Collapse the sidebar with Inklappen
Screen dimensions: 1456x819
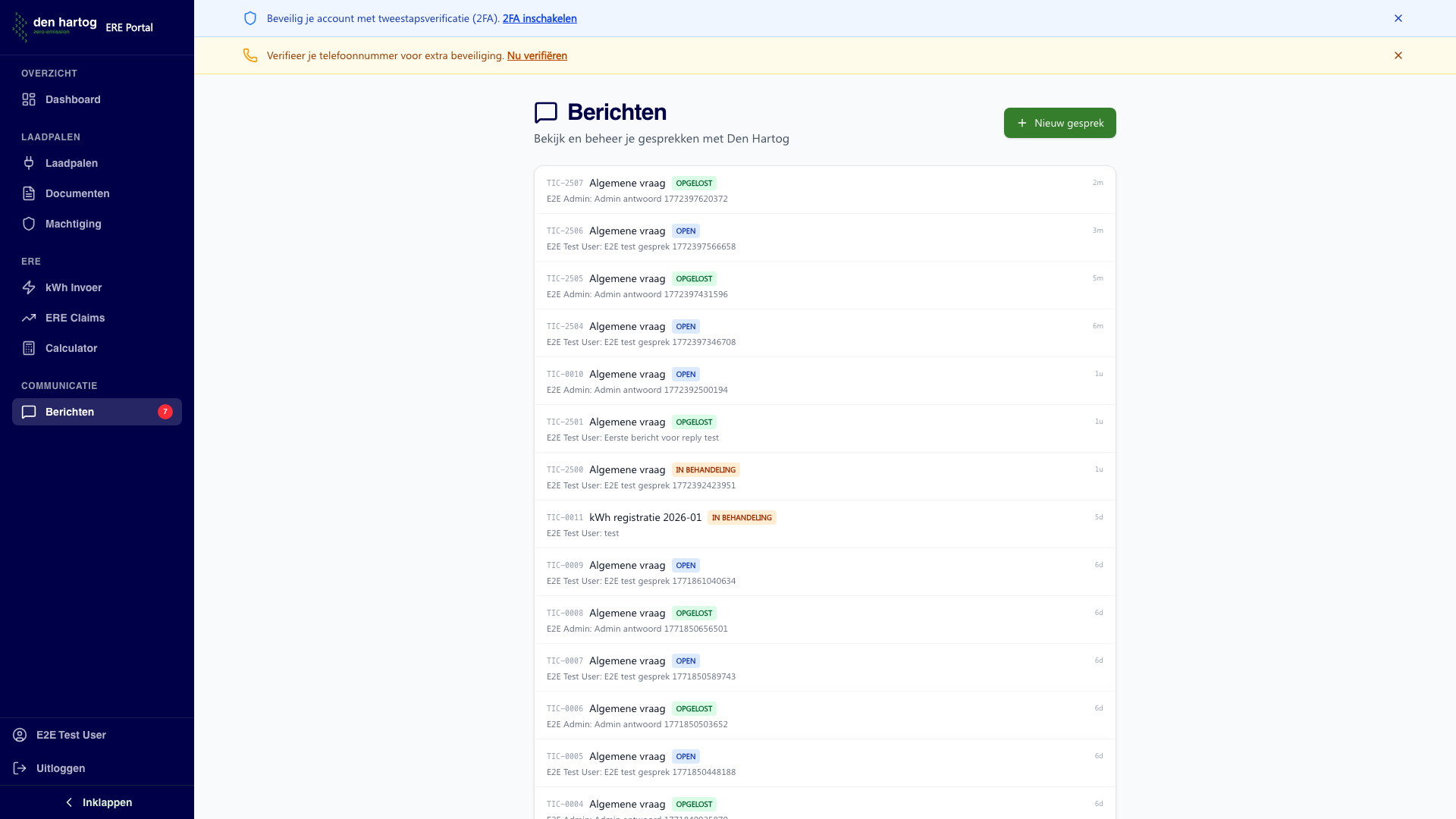click(x=97, y=802)
